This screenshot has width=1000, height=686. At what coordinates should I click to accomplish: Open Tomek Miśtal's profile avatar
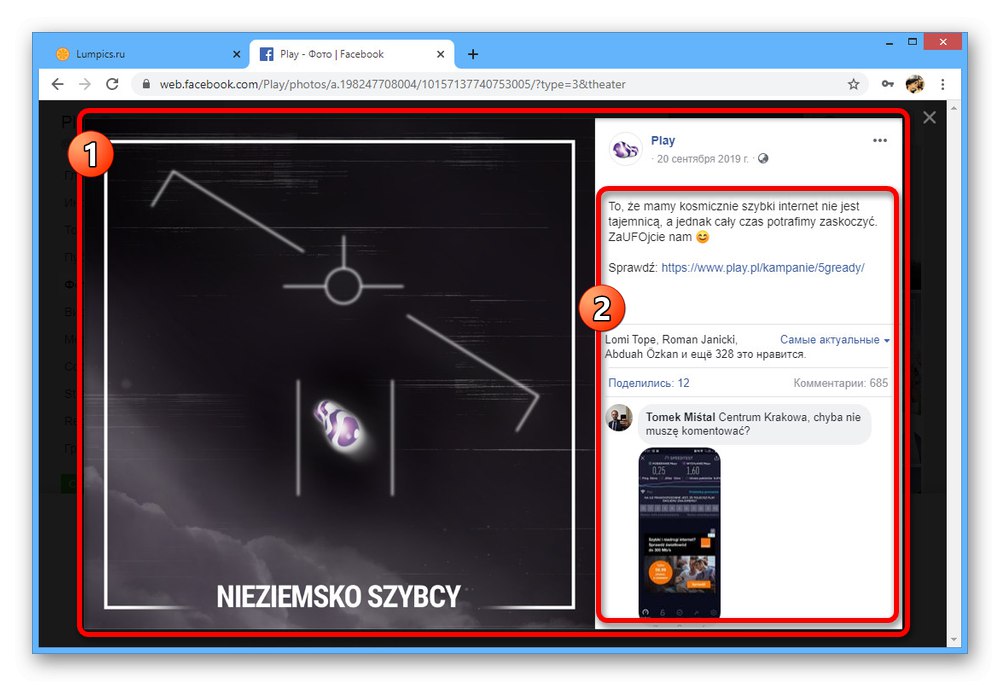[619, 418]
